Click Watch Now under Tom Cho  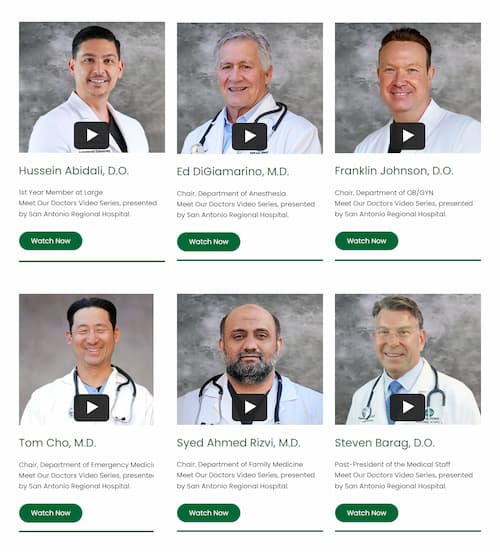coord(51,513)
